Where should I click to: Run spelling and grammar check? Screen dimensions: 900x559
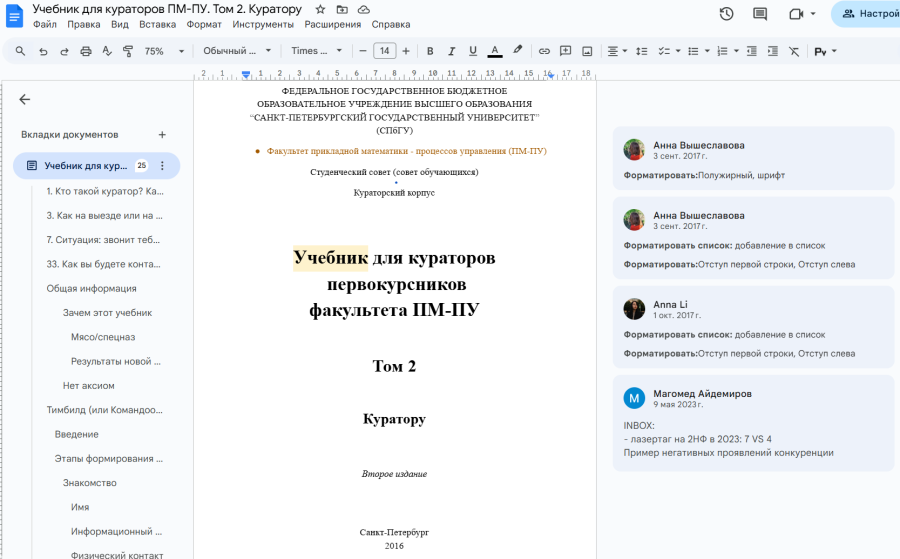pyautogui.click(x=107, y=51)
